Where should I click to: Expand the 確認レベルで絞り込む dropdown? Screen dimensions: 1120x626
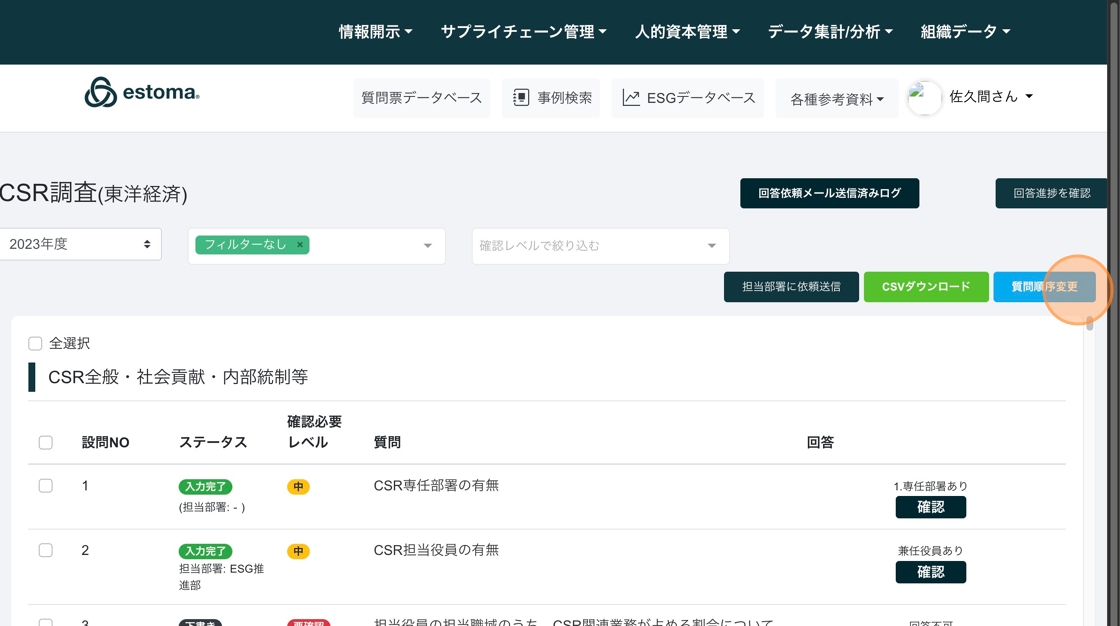pos(600,246)
